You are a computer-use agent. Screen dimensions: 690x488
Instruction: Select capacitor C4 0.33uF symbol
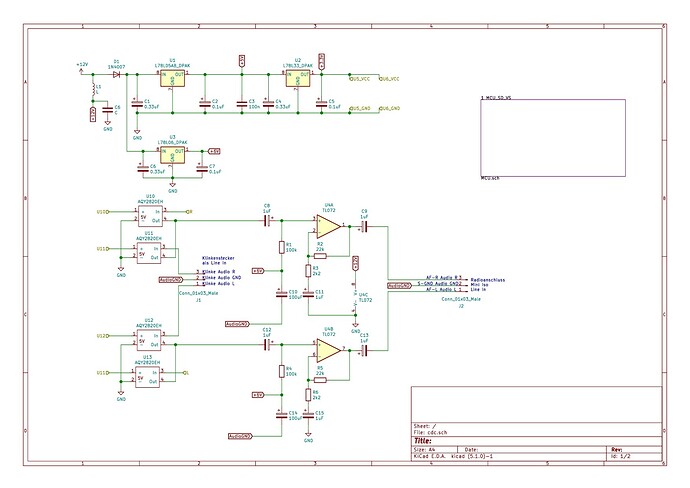pos(268,104)
